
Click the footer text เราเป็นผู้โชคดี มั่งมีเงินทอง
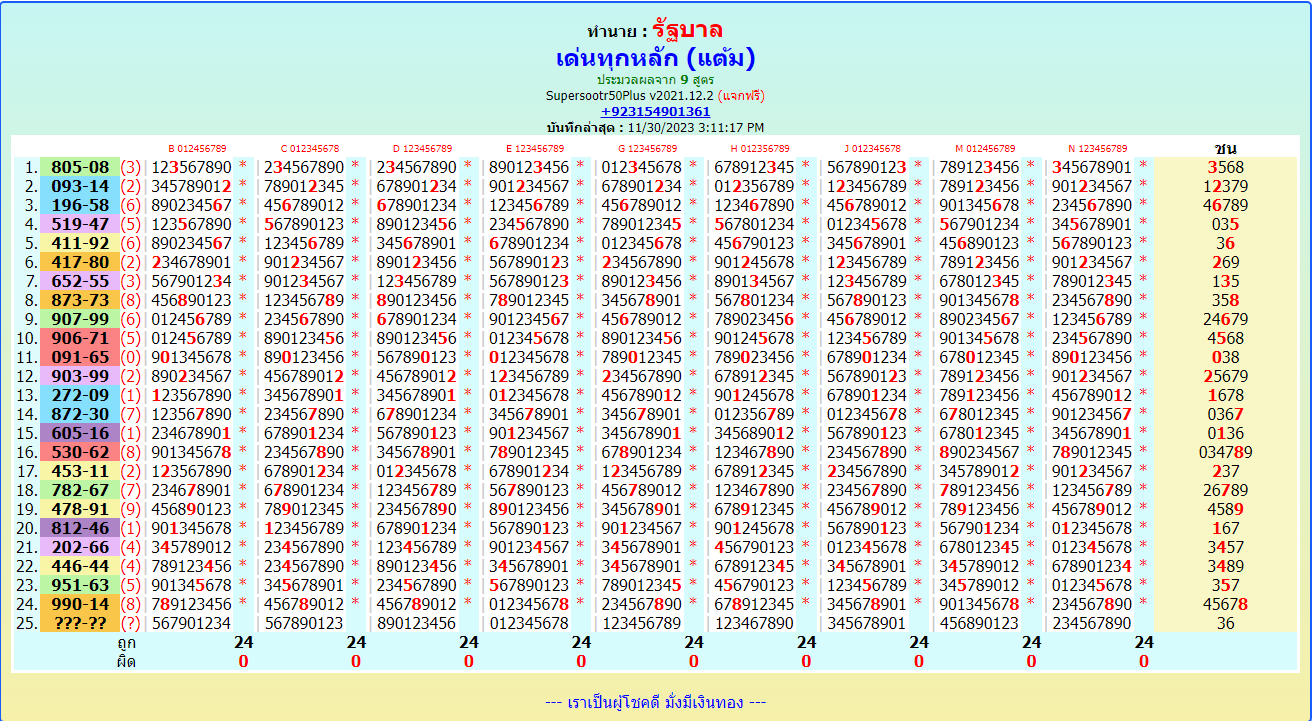[x=655, y=703]
